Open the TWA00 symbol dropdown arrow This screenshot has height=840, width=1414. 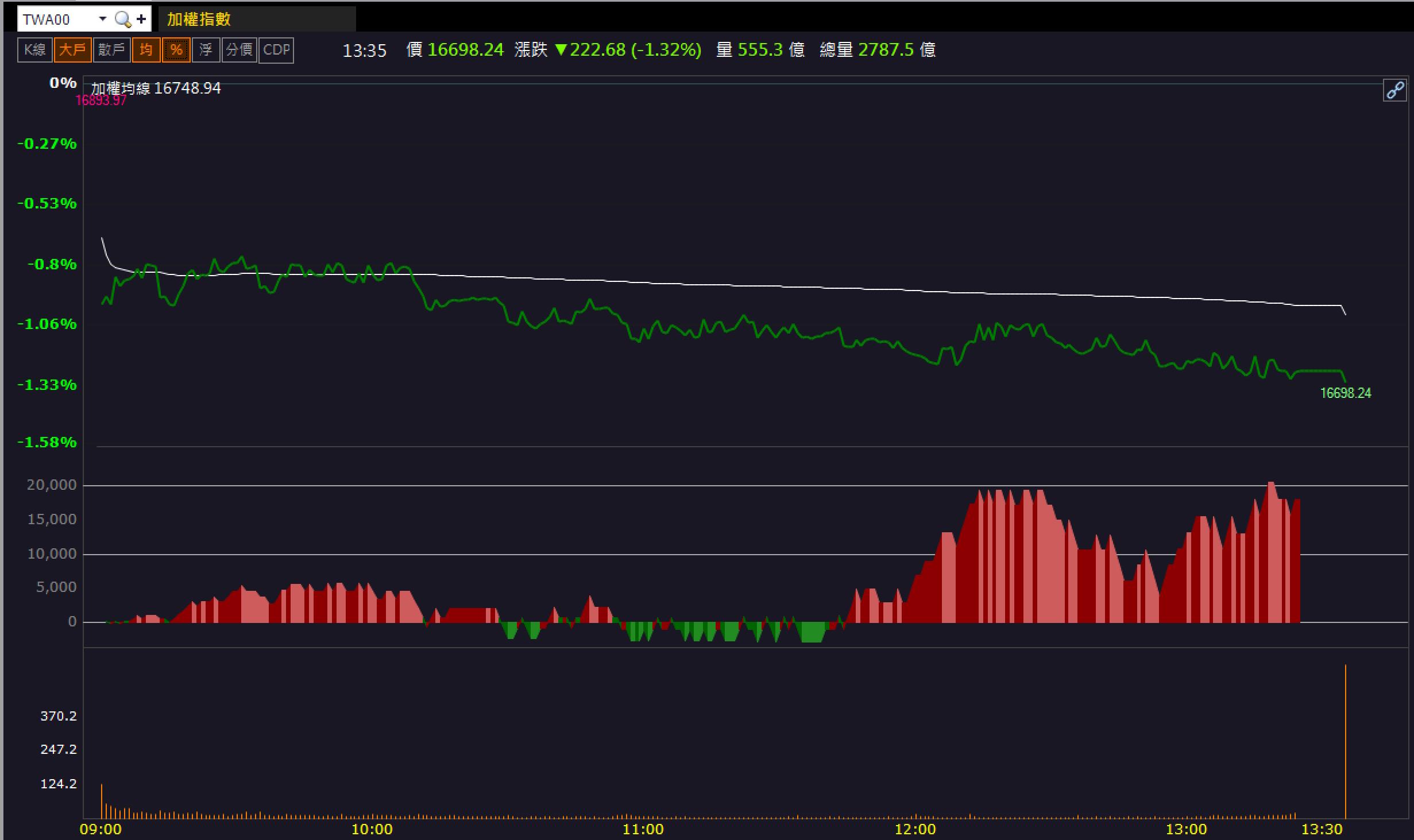point(102,19)
